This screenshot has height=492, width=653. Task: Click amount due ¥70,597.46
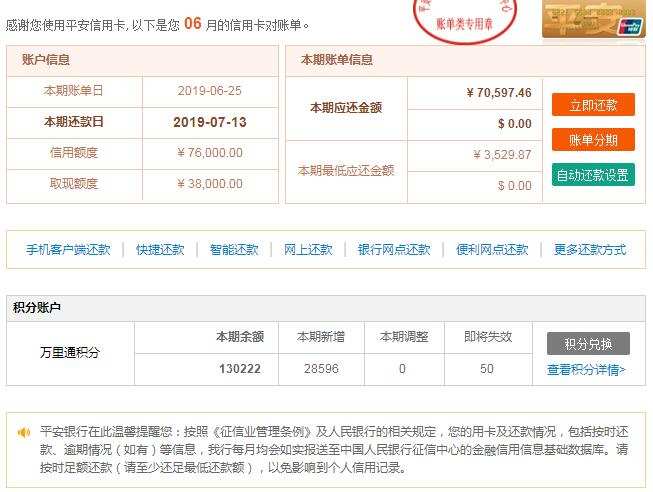coord(499,92)
